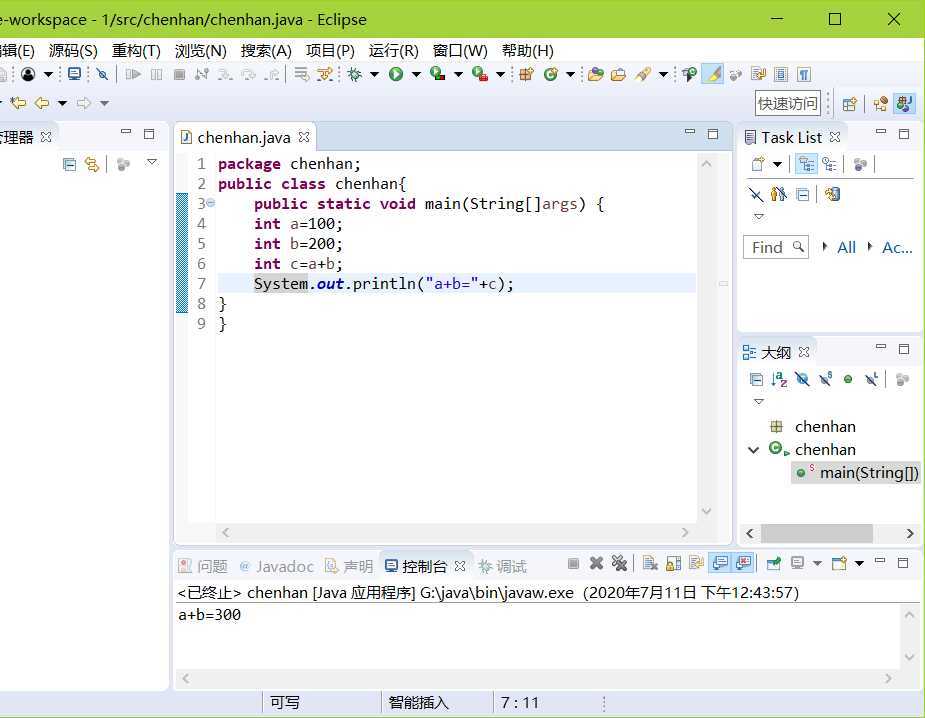Click the green Run button
925x718 pixels.
click(x=396, y=74)
